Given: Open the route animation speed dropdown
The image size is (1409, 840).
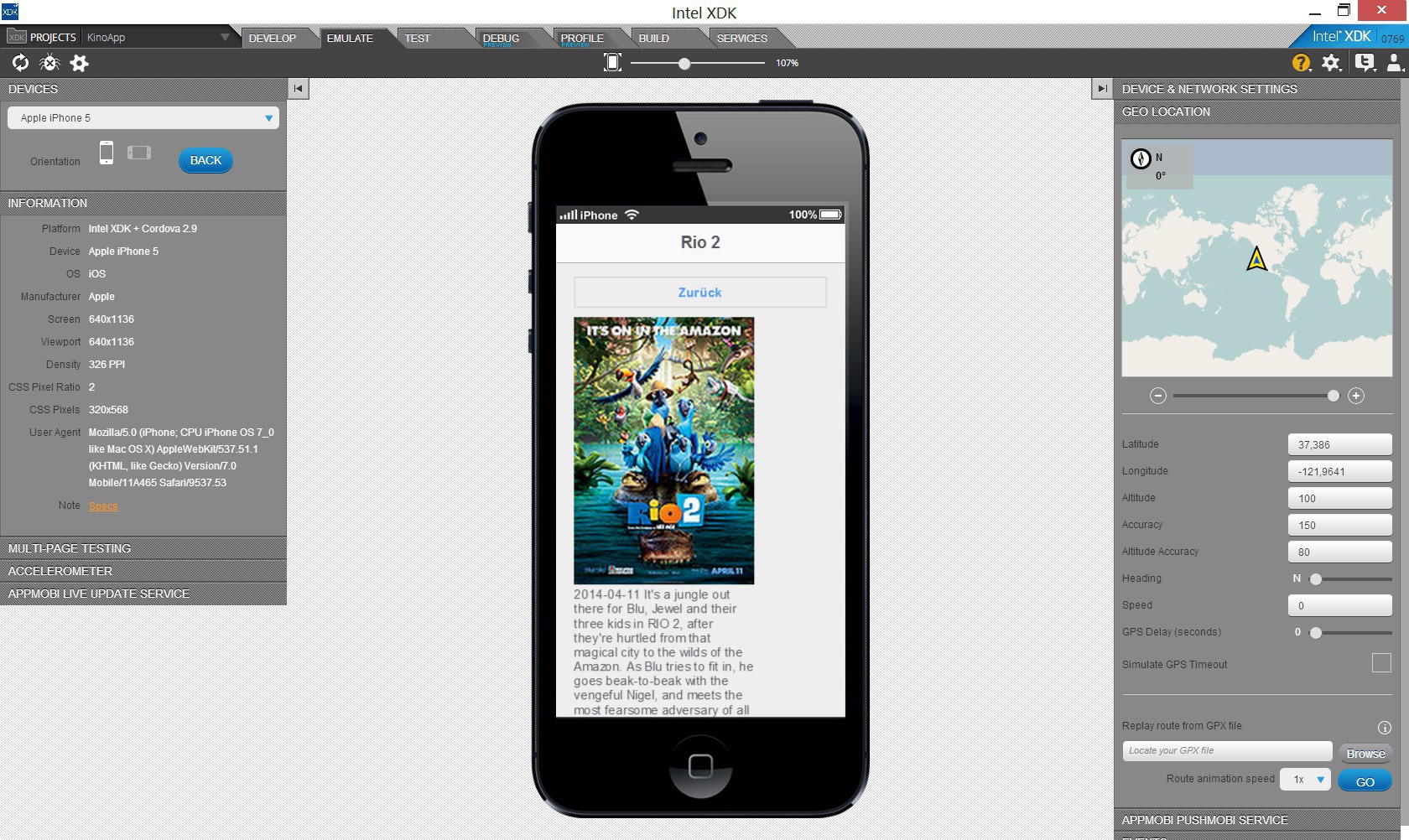Looking at the screenshot, I should click(1306, 780).
